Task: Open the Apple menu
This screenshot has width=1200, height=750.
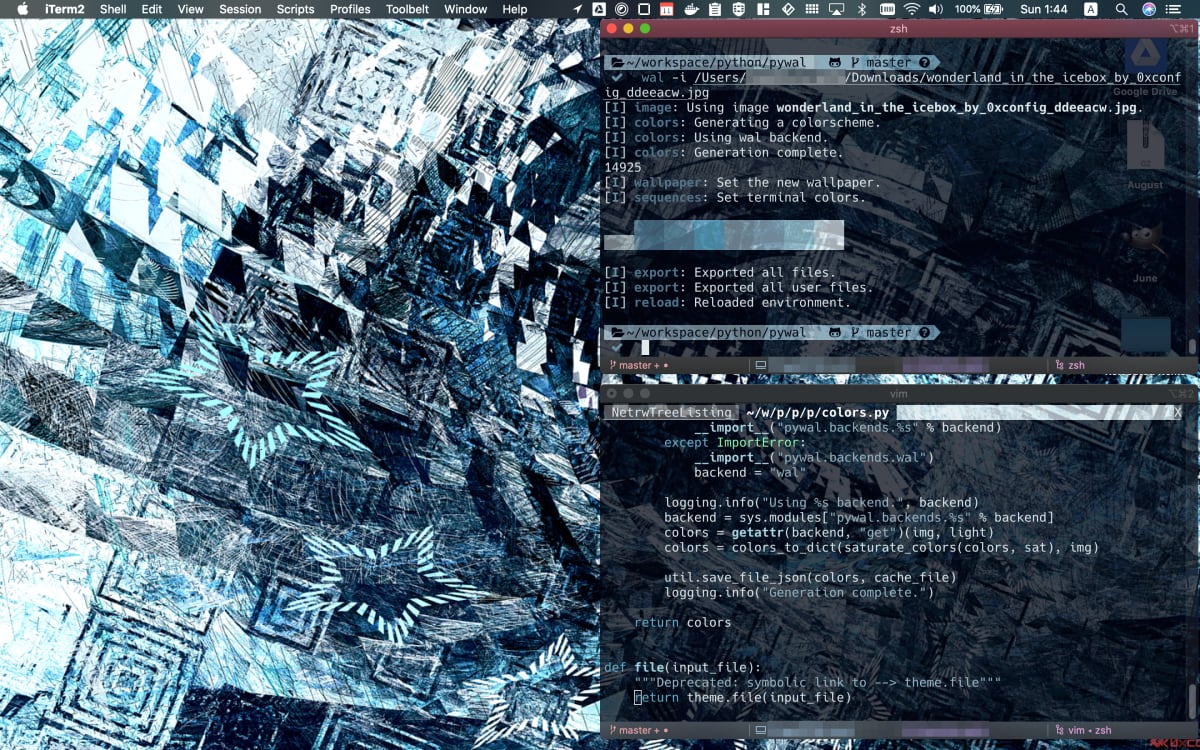Action: pyautogui.click(x=22, y=9)
